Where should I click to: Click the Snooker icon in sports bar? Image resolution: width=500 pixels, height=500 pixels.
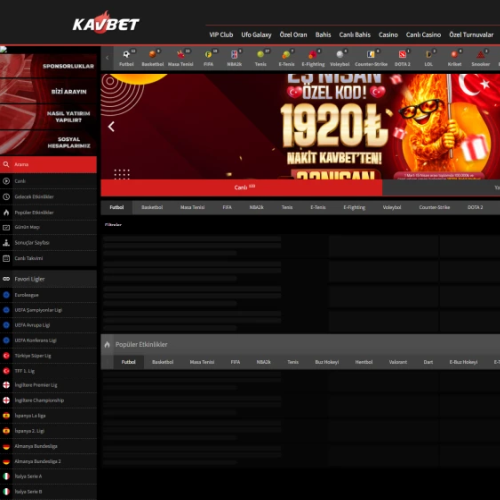tap(480, 54)
